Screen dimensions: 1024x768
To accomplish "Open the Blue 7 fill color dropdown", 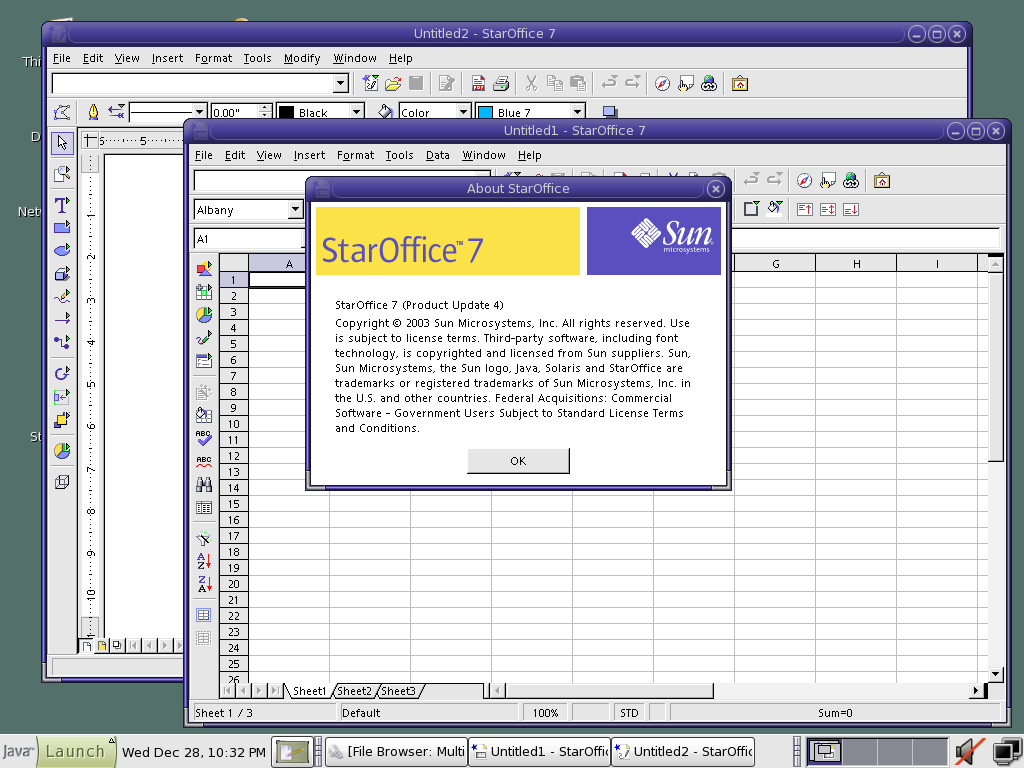I will point(577,112).
